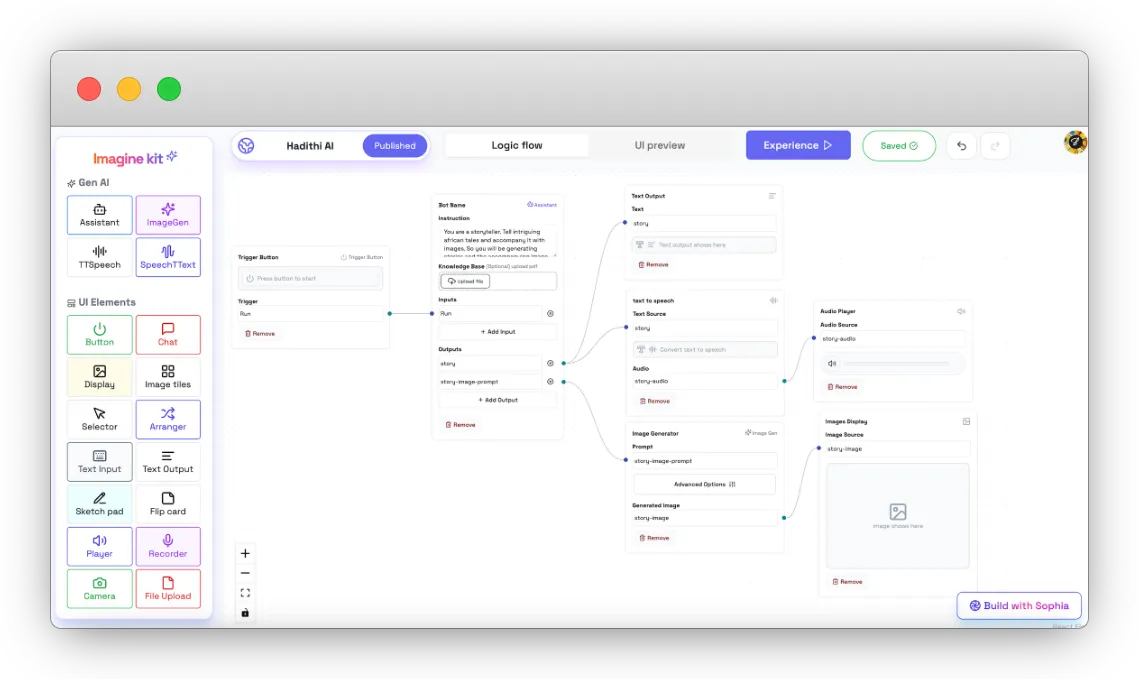Expand Advanced Options in the Image Generator node
This screenshot has height=679, width=1139.
[x=704, y=484]
